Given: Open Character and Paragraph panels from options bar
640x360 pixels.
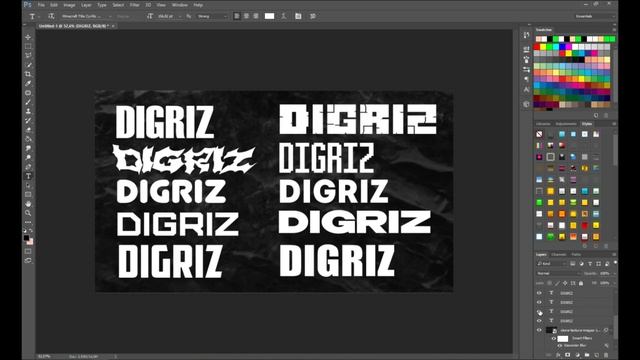Looking at the screenshot, I should (x=298, y=16).
